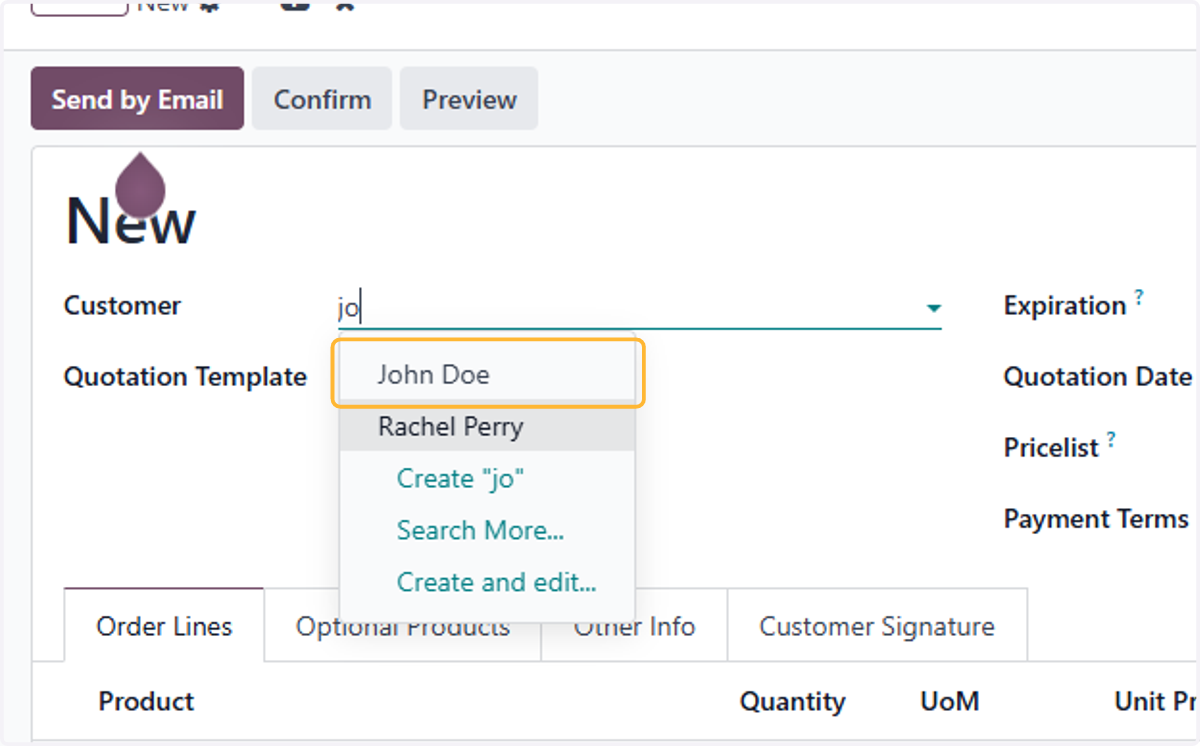Click the UoM column header
The width and height of the screenshot is (1200, 746).
949,701
